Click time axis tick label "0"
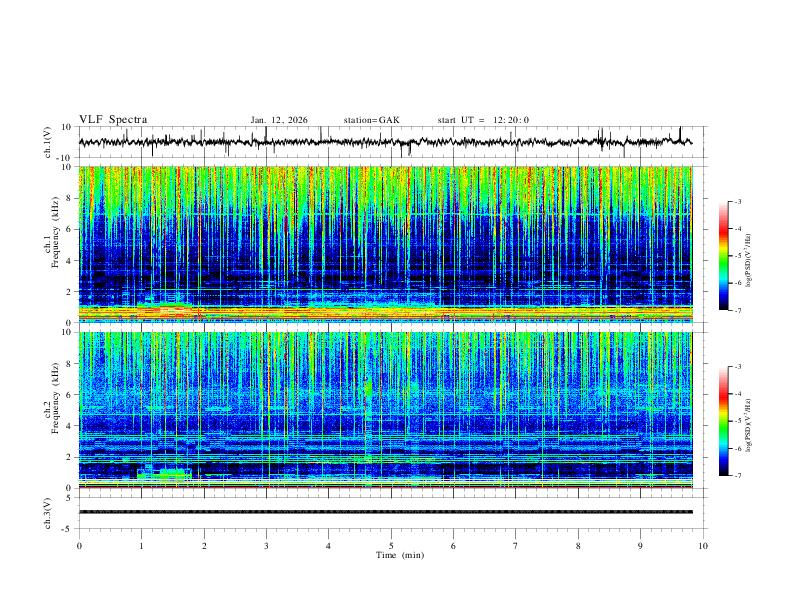This screenshot has width=792, height=612. coord(79,546)
